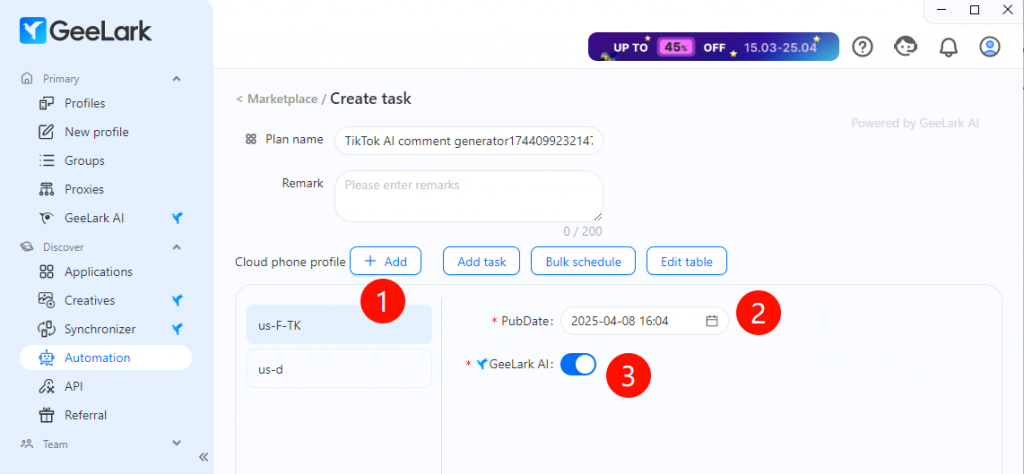Click the Edit table button
Screen dimensions: 1024x474
tap(686, 261)
